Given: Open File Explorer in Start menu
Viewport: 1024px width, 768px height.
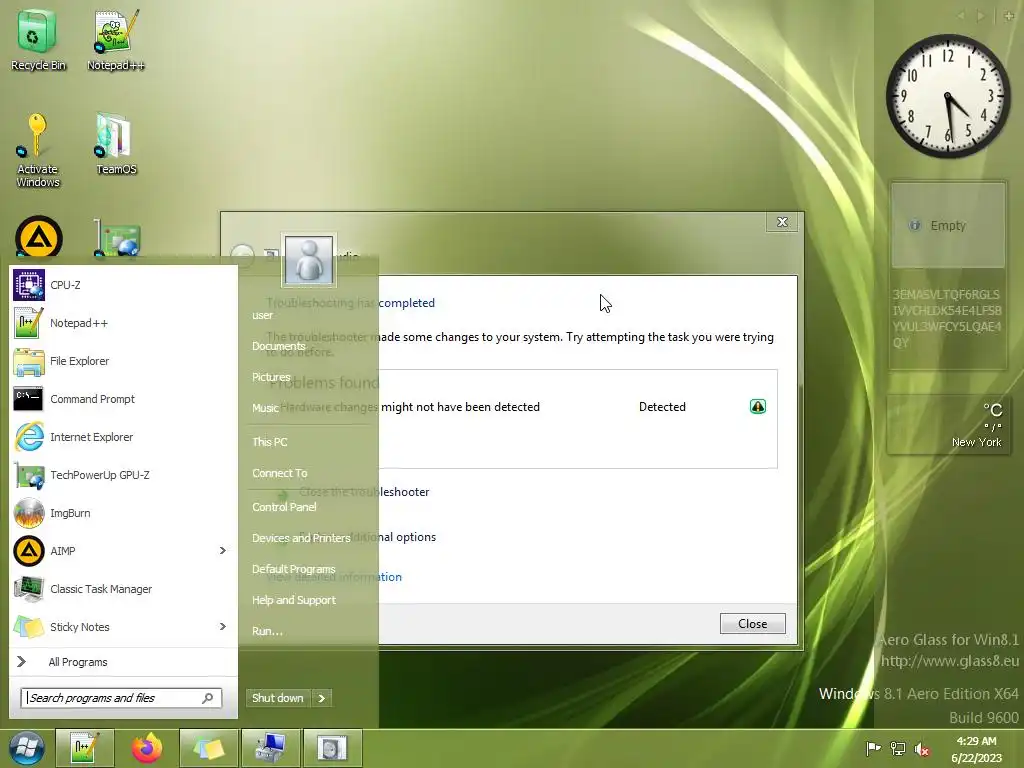Looking at the screenshot, I should (123, 361).
